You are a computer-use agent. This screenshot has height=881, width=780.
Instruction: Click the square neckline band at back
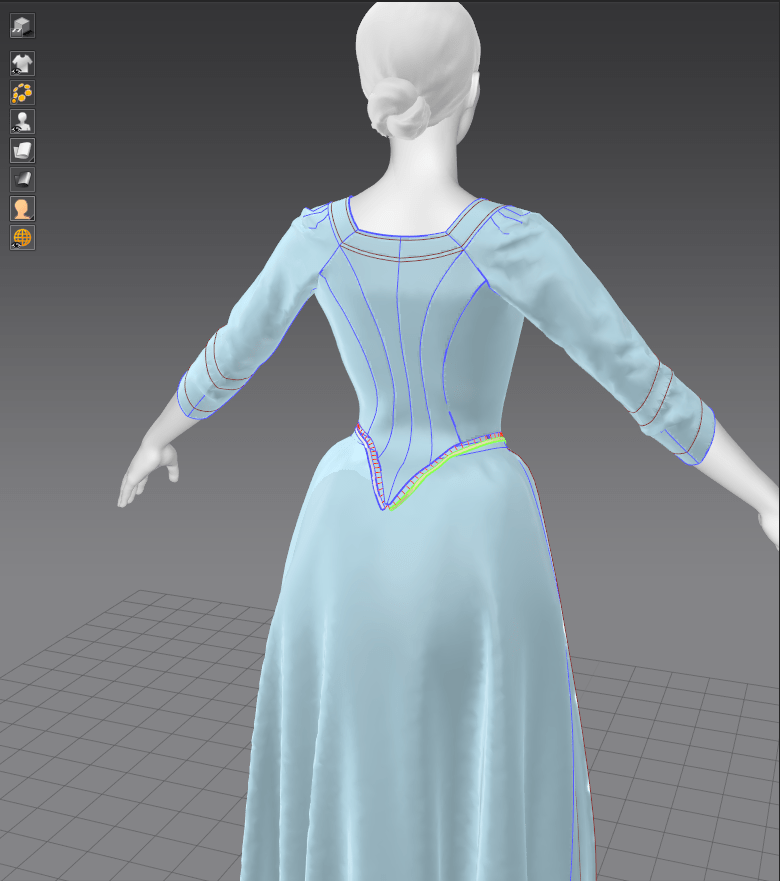tap(400, 238)
